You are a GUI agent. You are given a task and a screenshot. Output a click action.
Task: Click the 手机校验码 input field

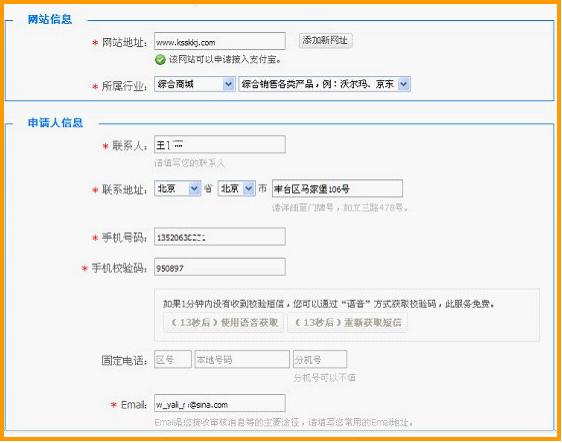point(220,267)
